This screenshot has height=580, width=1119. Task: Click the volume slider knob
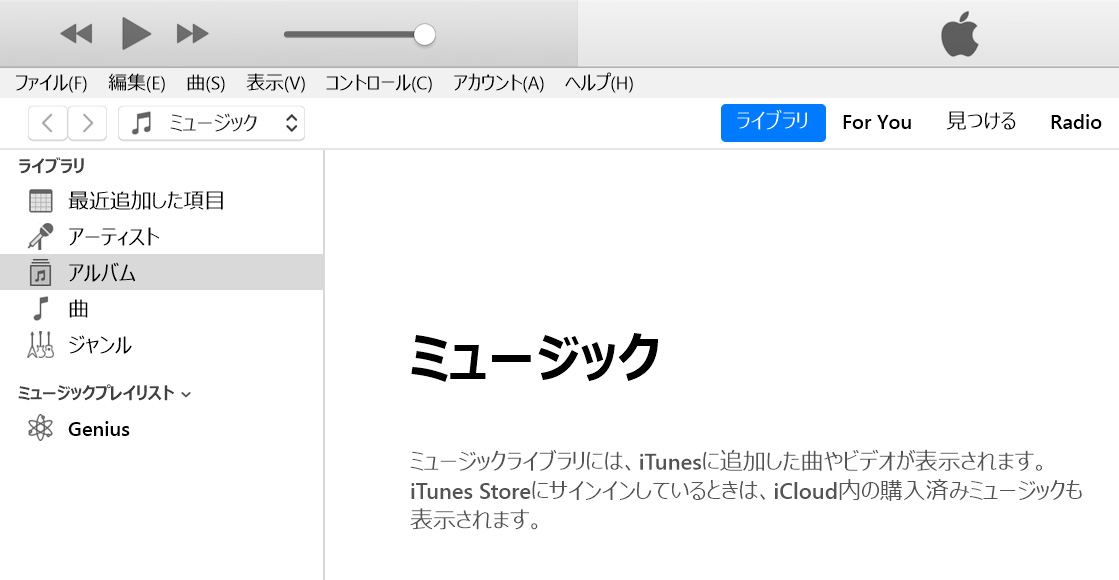point(425,34)
